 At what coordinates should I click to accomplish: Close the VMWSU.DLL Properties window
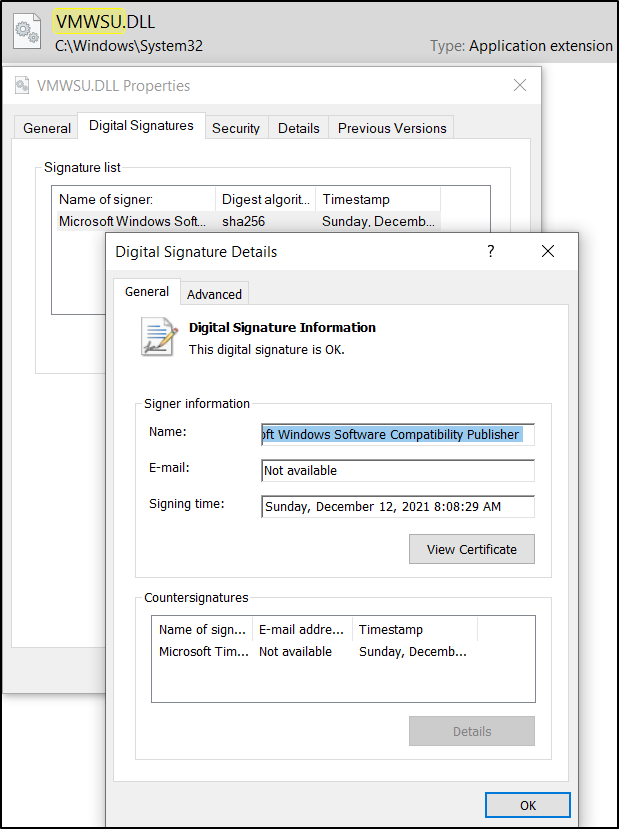click(520, 86)
